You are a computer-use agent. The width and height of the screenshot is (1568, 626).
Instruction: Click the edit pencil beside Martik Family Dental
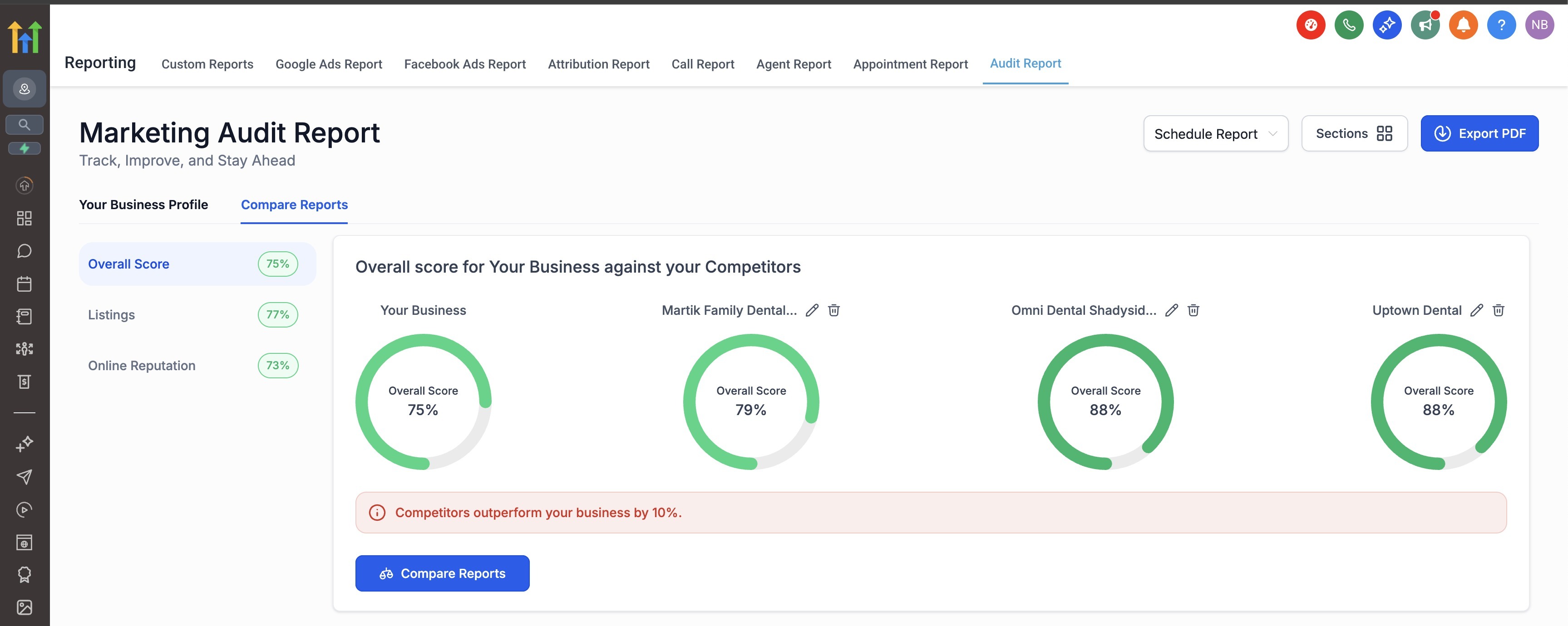pyautogui.click(x=812, y=310)
